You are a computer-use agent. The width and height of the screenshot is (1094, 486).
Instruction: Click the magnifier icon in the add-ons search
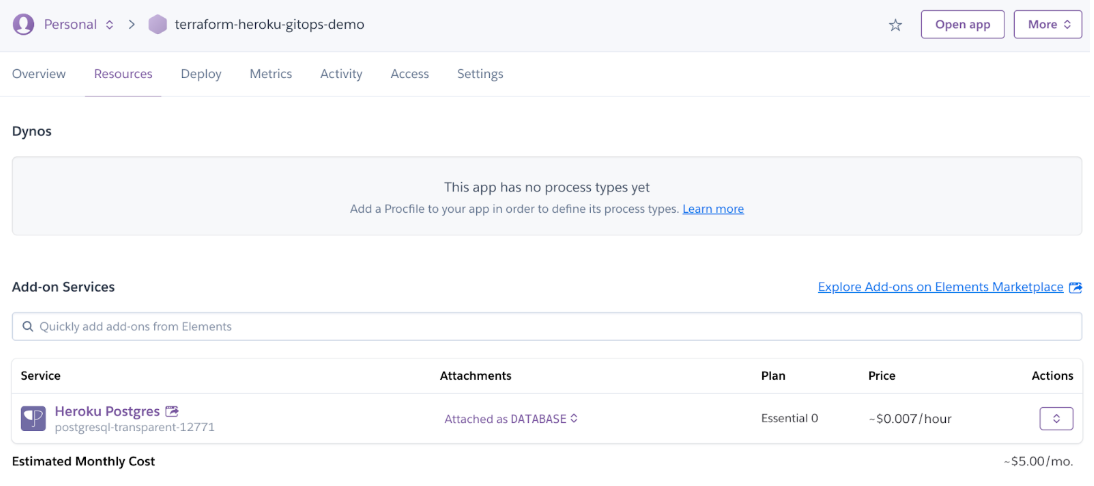pos(28,326)
